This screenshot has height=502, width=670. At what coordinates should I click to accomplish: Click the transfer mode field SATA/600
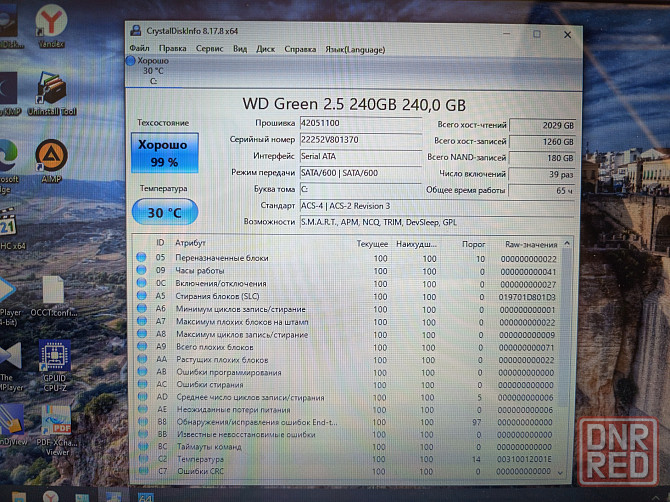361,173
